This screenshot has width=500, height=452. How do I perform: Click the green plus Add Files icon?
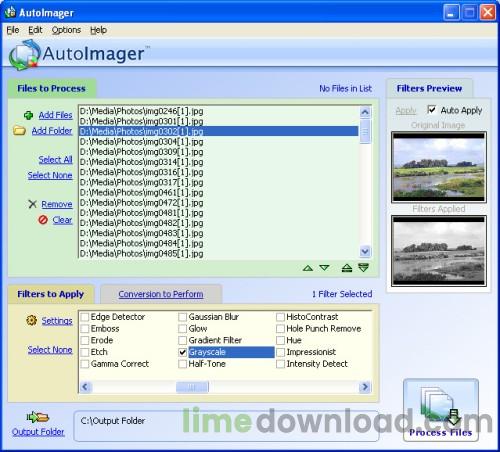pos(28,115)
